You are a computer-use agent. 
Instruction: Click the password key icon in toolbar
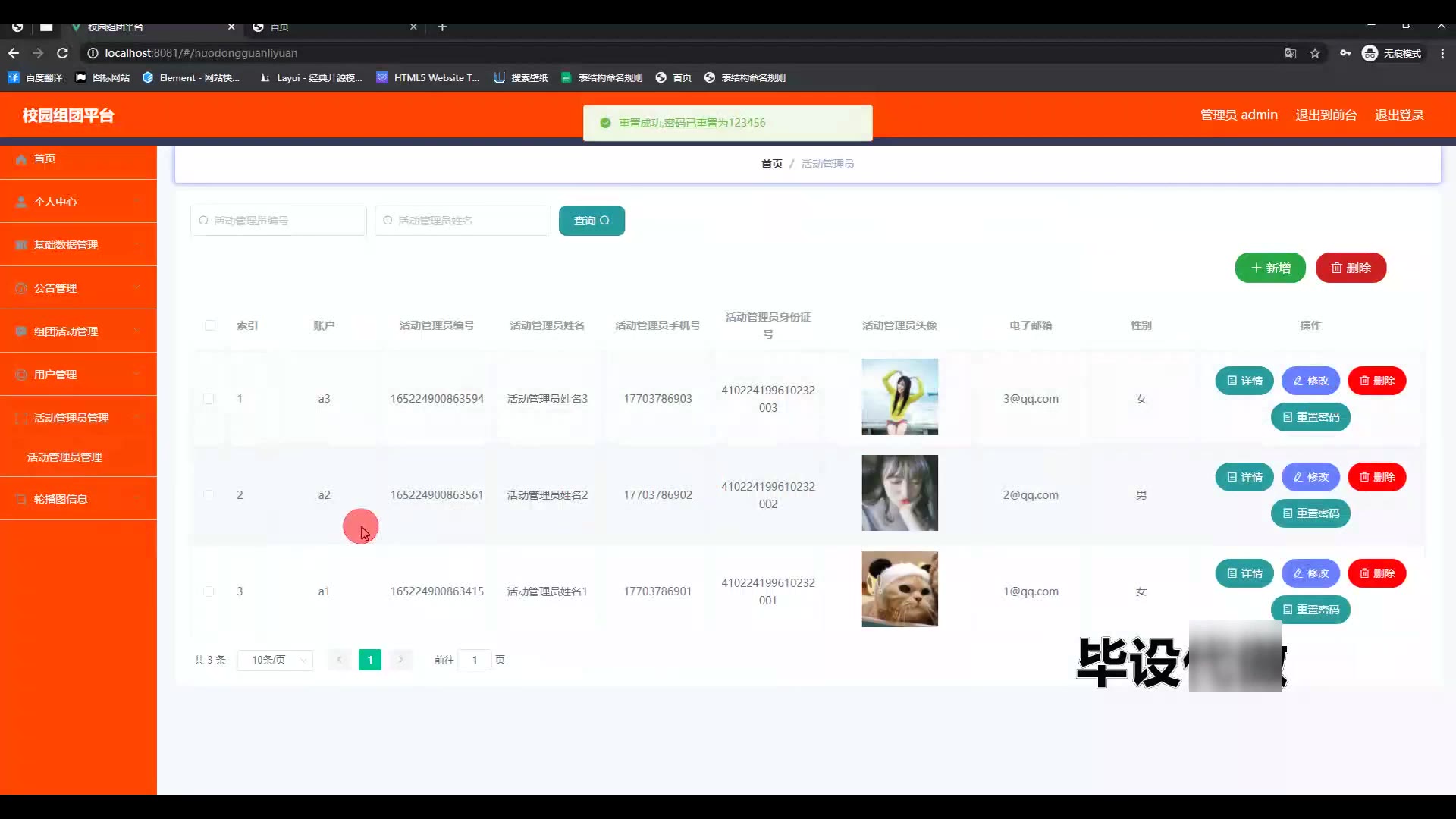click(1345, 53)
